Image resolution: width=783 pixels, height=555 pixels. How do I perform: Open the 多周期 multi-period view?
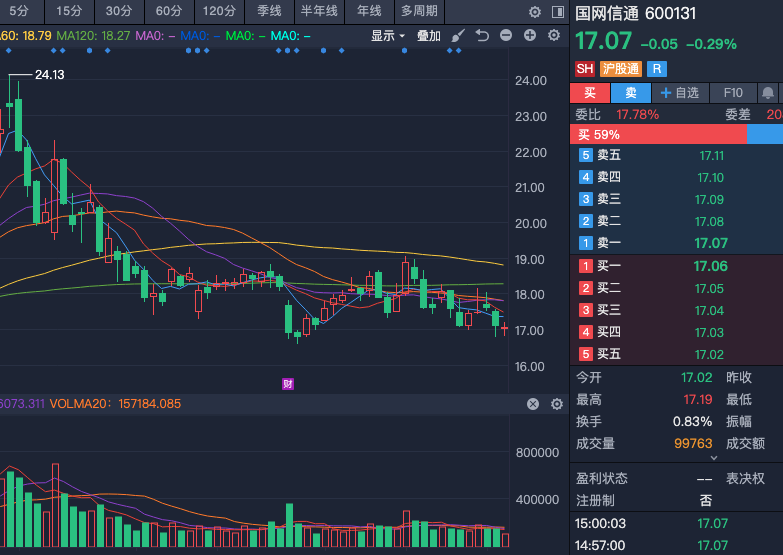pyautogui.click(x=419, y=11)
